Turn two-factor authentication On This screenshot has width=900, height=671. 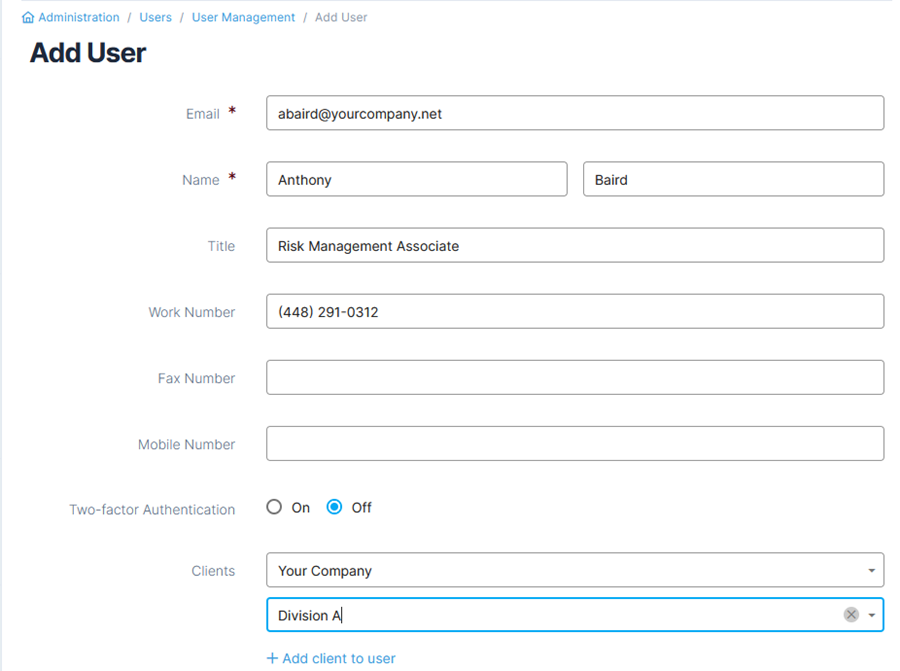(x=274, y=507)
